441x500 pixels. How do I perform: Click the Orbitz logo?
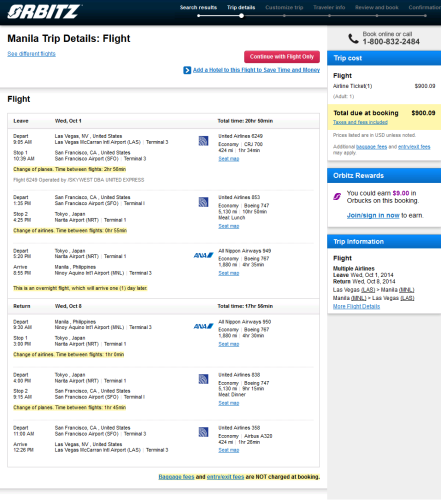tap(44, 11)
